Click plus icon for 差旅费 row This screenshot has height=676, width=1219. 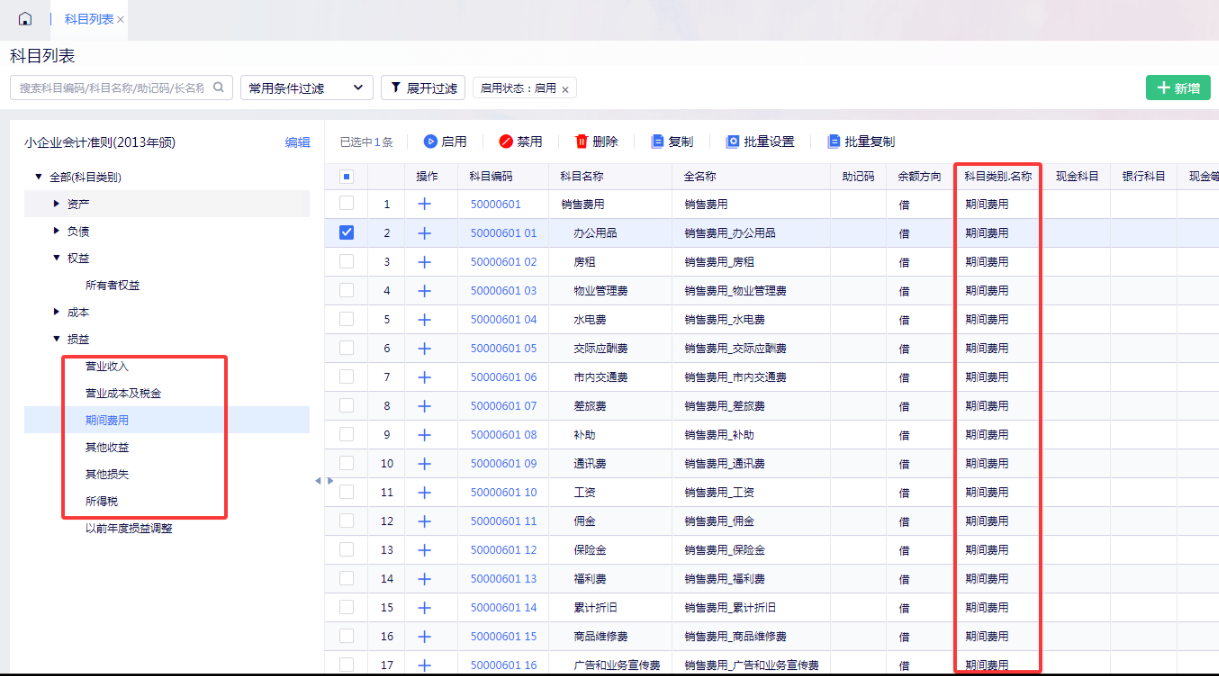424,406
